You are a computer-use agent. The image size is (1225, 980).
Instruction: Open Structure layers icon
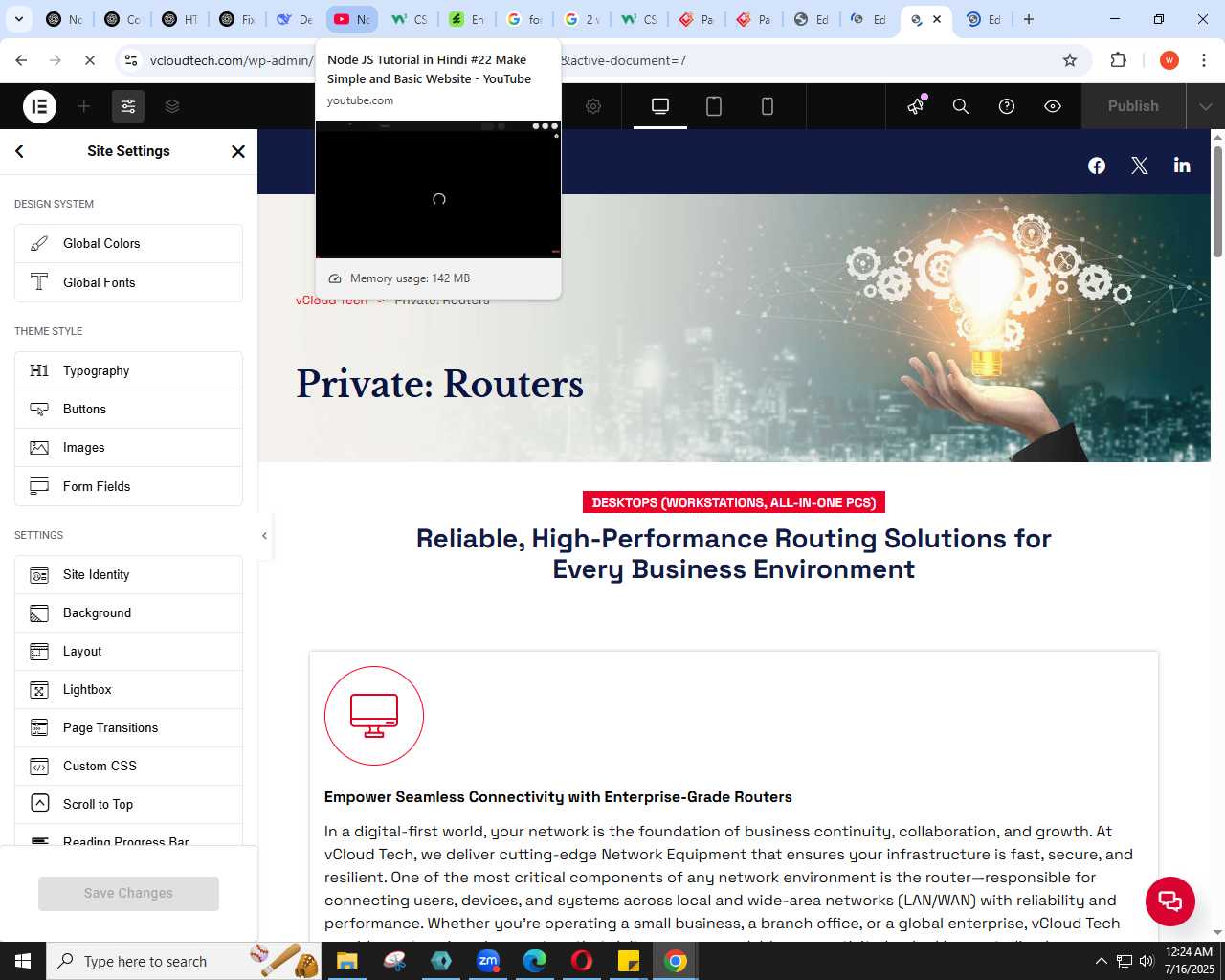tap(172, 106)
